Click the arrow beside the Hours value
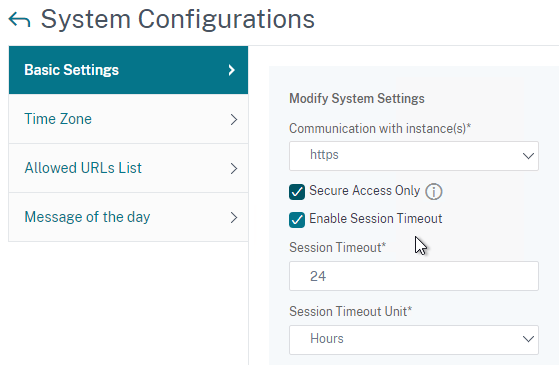 pos(528,339)
